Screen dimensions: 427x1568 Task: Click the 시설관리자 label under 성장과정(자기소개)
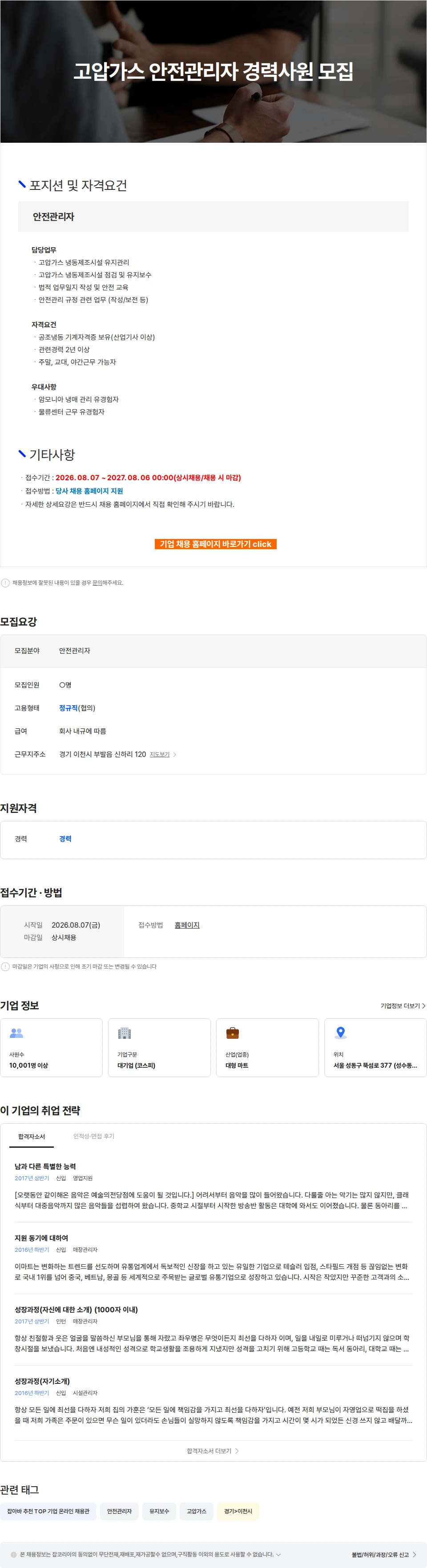click(x=85, y=1393)
